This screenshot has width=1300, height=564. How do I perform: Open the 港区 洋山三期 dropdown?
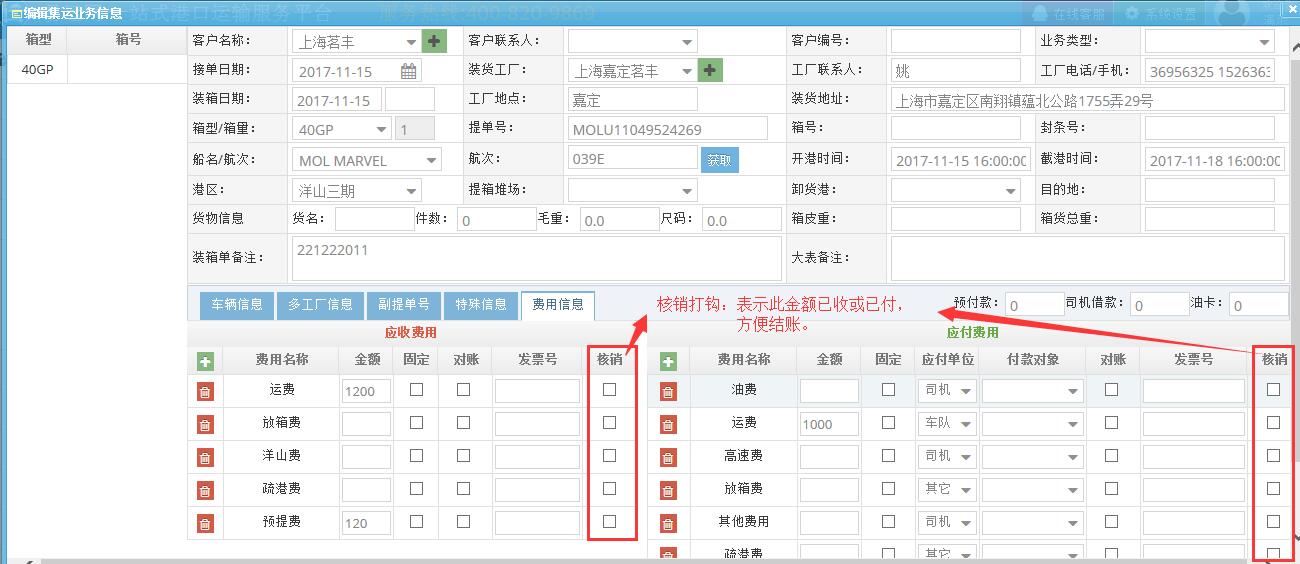[411, 191]
